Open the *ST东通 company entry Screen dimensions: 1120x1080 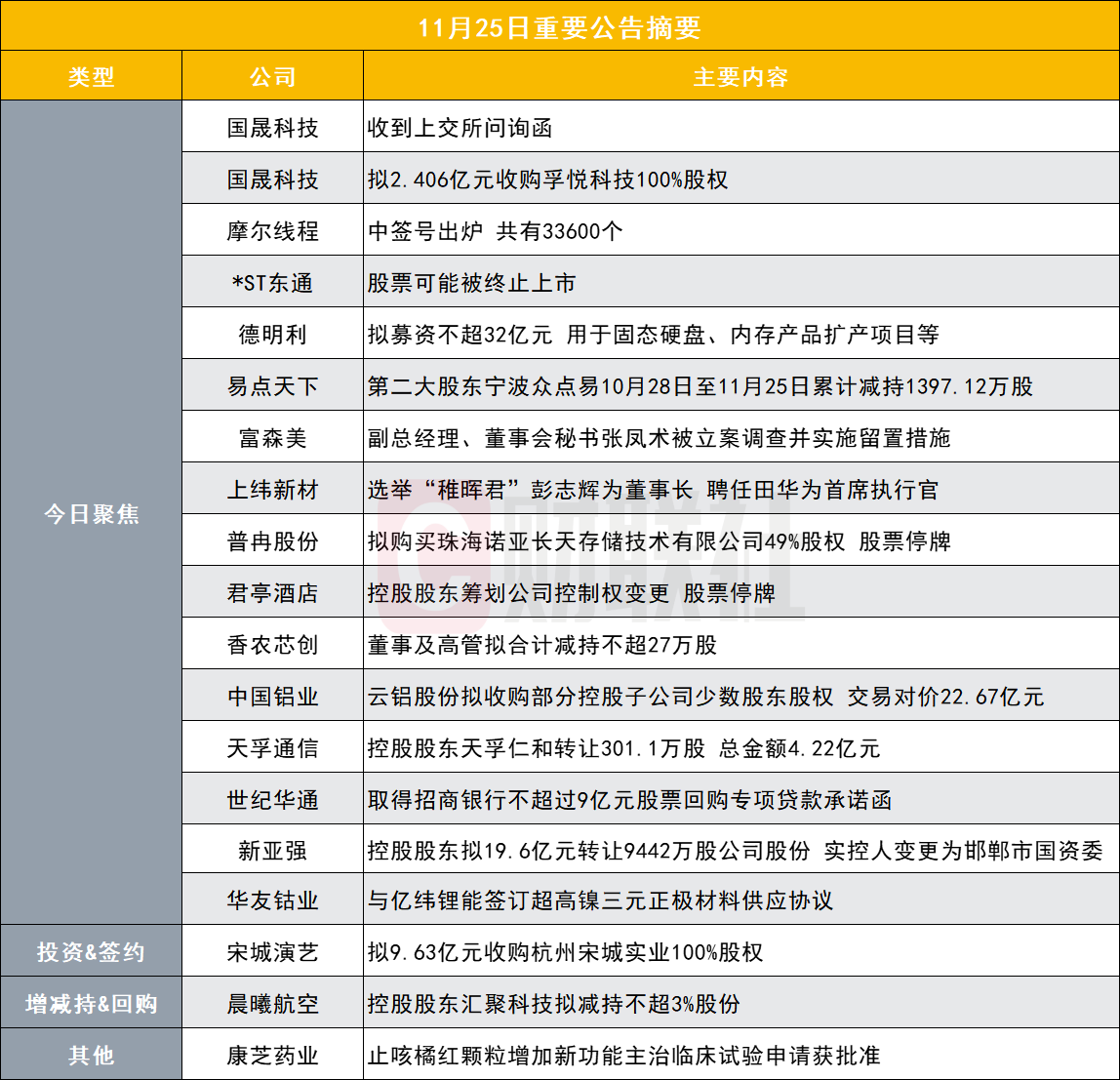click(272, 283)
